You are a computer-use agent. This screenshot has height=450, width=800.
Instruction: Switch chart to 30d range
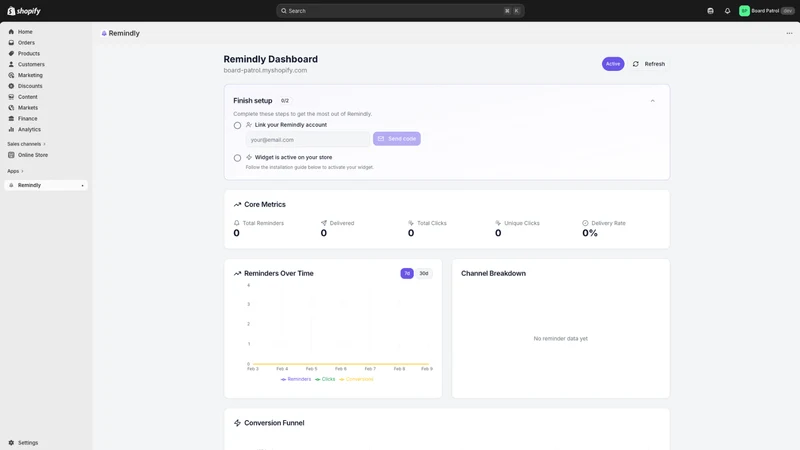tap(423, 273)
